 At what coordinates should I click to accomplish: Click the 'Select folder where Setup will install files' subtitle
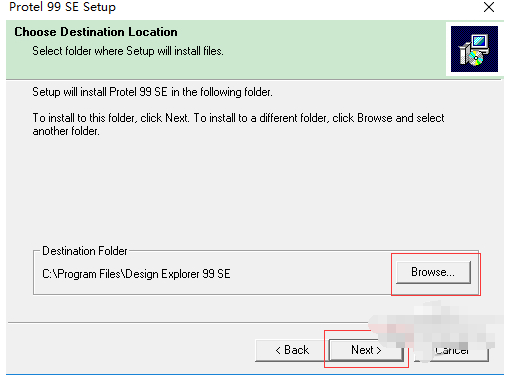pyautogui.click(x=128, y=51)
